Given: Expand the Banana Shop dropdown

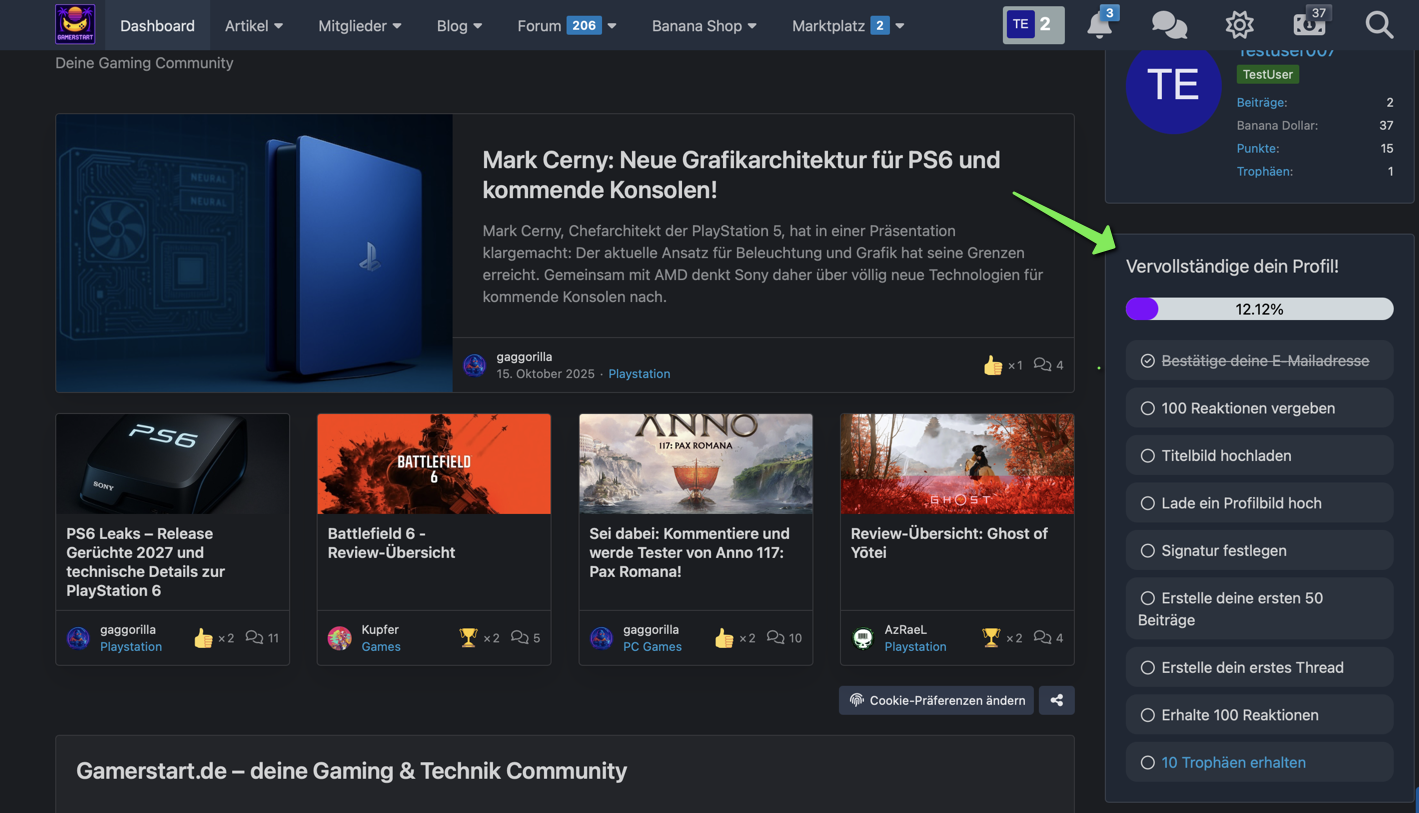Looking at the screenshot, I should coord(704,25).
